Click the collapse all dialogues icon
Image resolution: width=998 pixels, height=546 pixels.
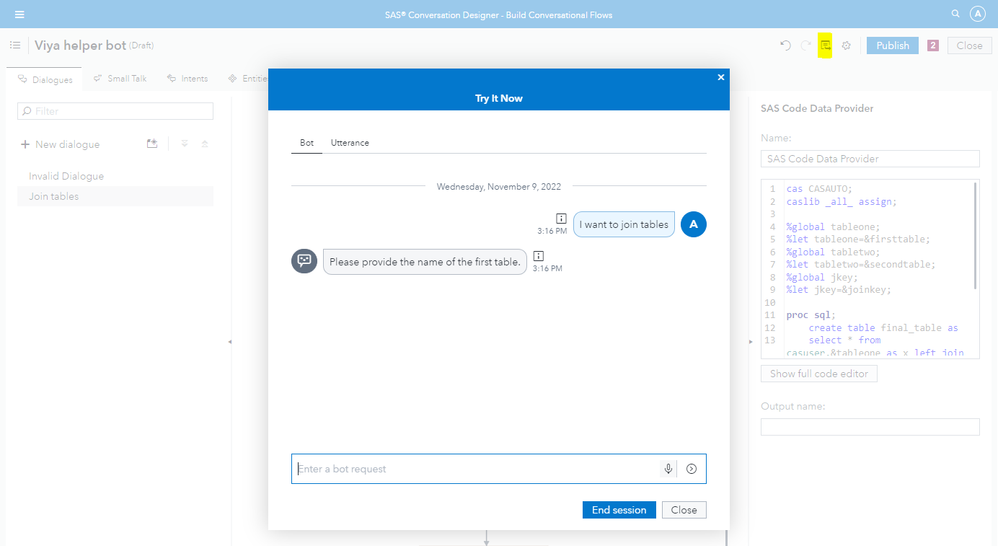pyautogui.click(x=205, y=144)
